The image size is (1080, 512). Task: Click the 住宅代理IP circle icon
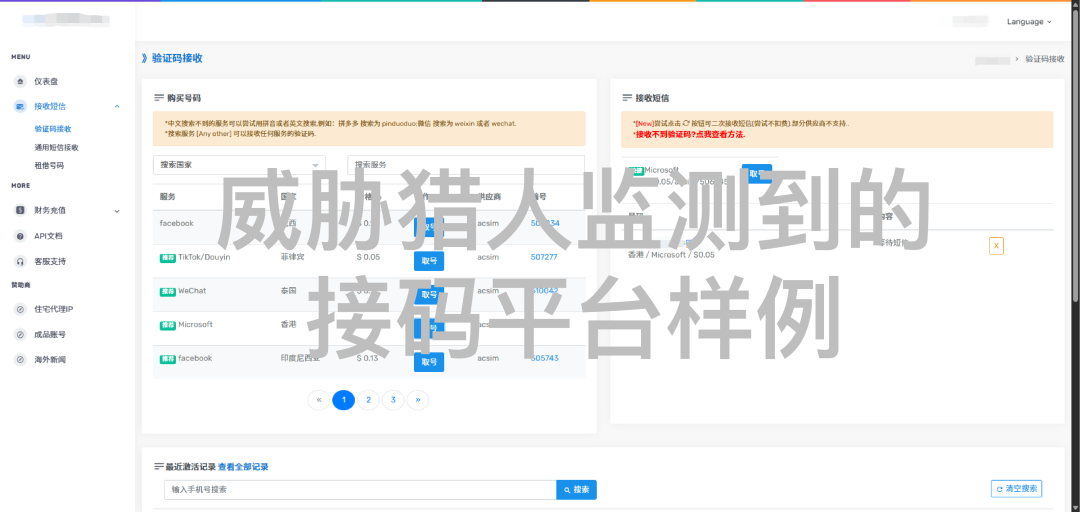tap(20, 309)
